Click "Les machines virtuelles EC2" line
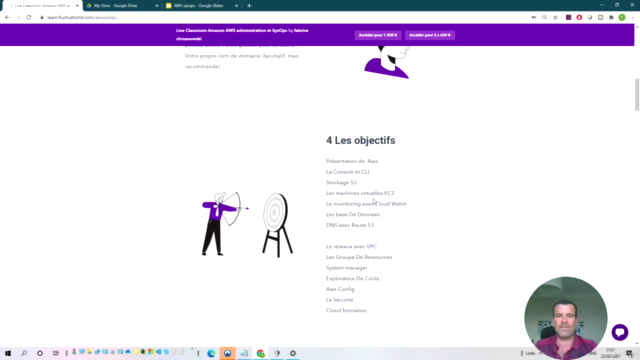This screenshot has width=640, height=360. coord(360,193)
